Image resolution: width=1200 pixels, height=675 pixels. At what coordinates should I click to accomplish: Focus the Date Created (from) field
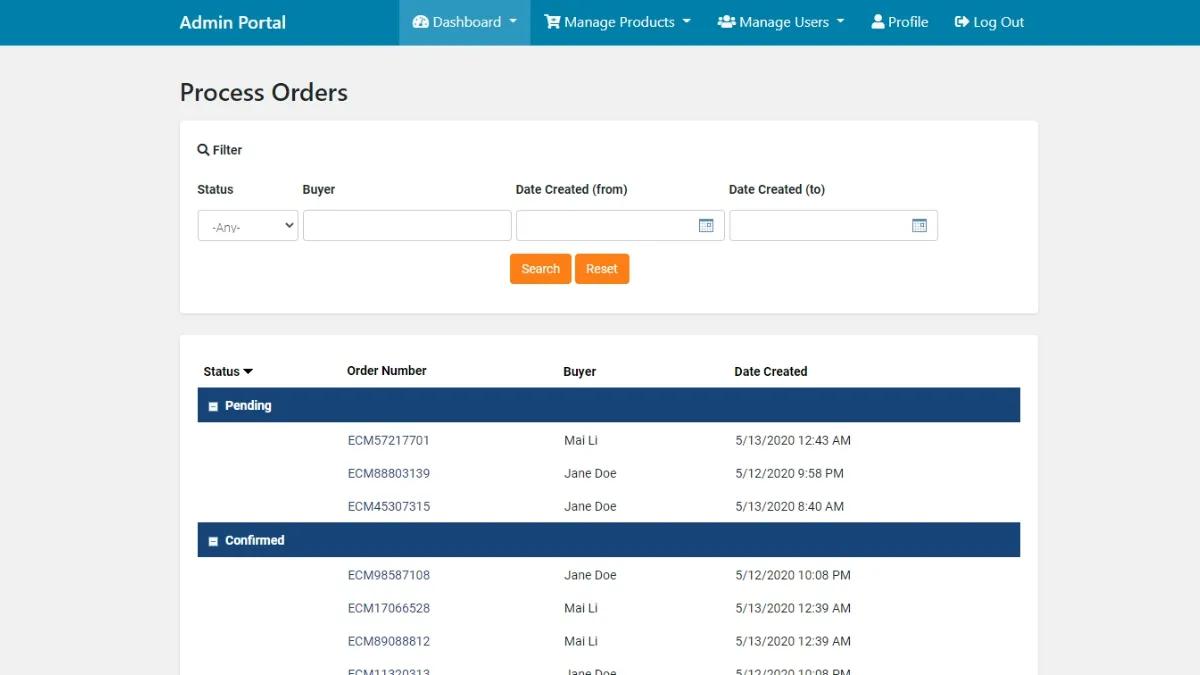coord(605,226)
